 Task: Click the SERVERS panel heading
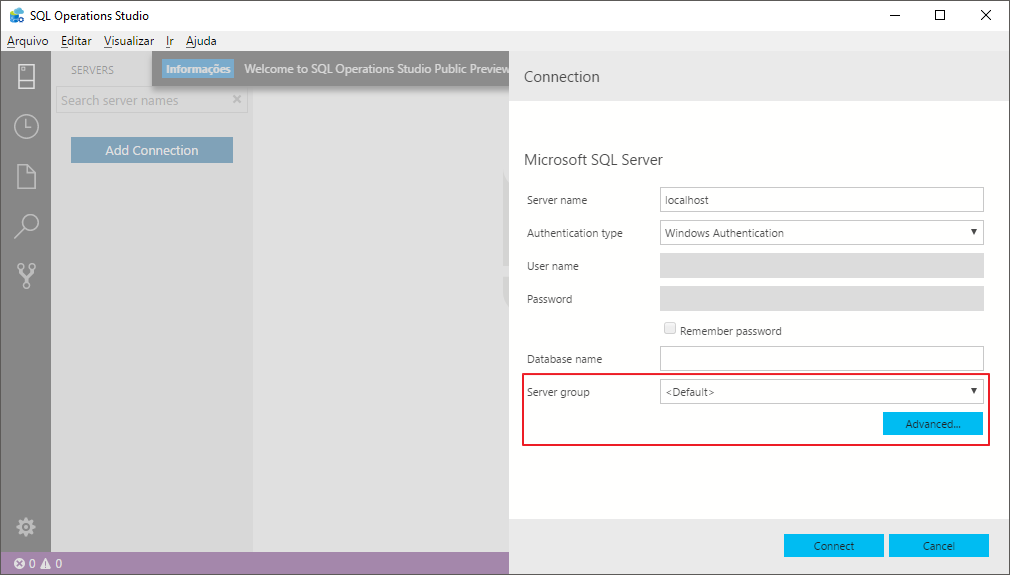point(92,70)
